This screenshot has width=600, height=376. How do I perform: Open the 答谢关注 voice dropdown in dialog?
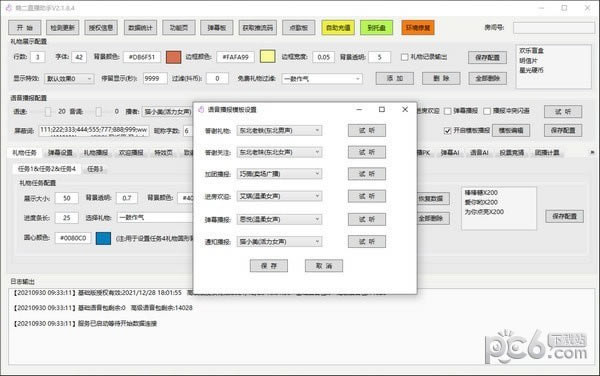tap(279, 152)
